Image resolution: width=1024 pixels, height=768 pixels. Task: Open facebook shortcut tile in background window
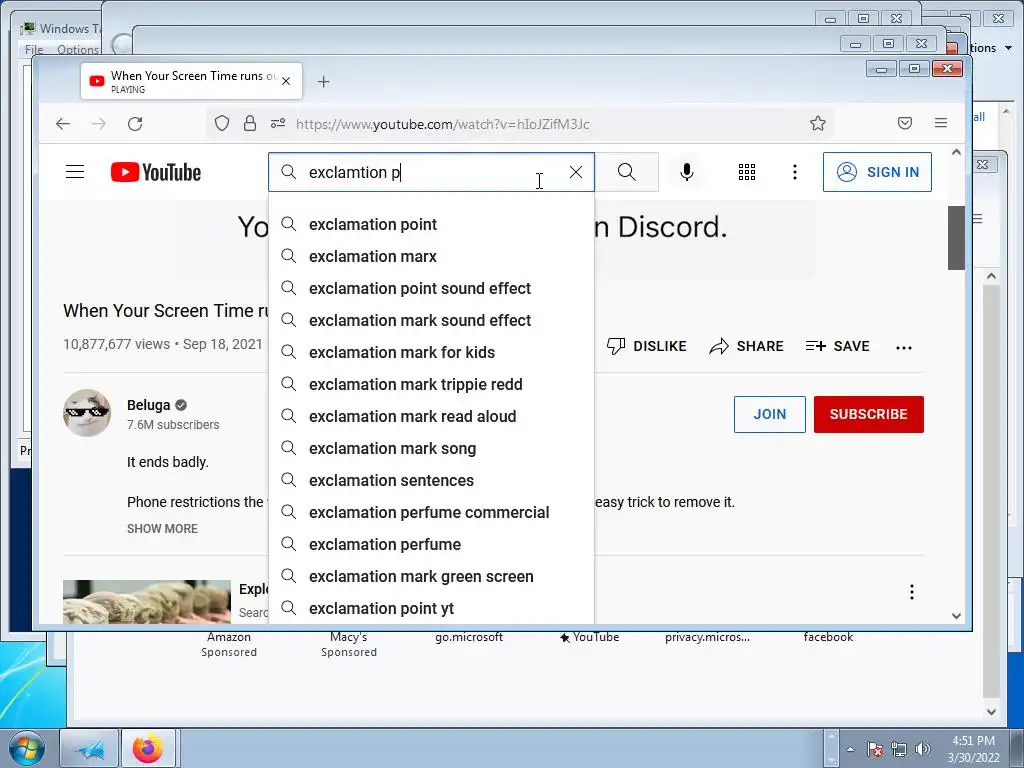[828, 637]
